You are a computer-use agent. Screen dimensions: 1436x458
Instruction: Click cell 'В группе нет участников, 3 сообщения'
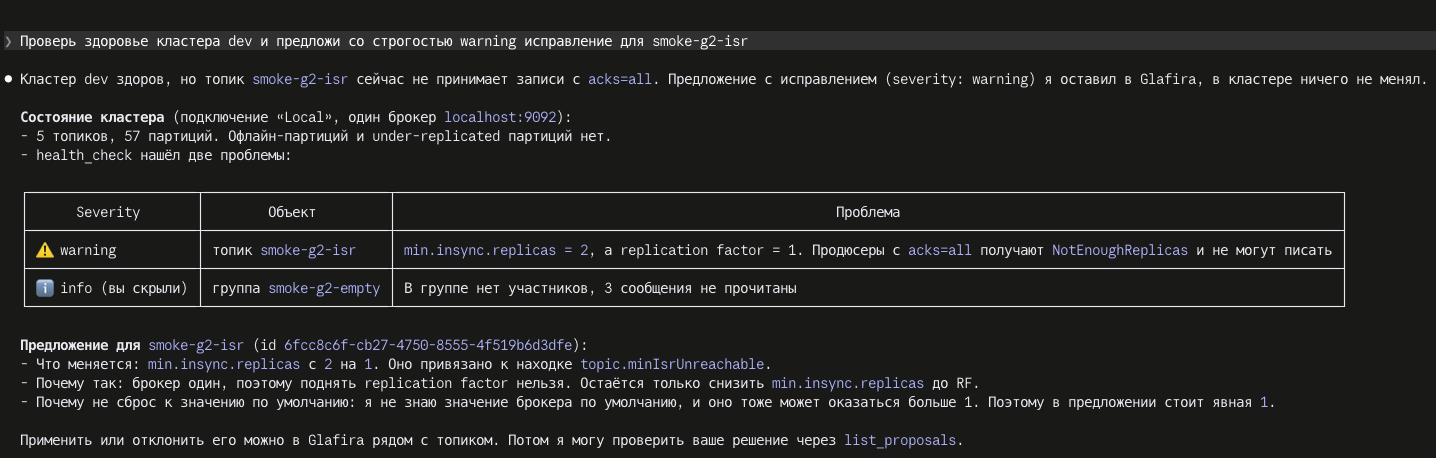click(x=600, y=288)
